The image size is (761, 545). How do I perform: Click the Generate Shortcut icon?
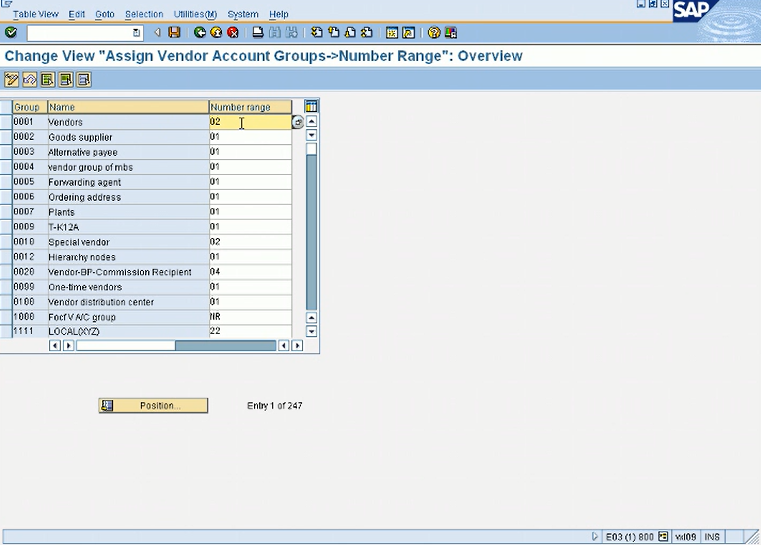coord(409,33)
